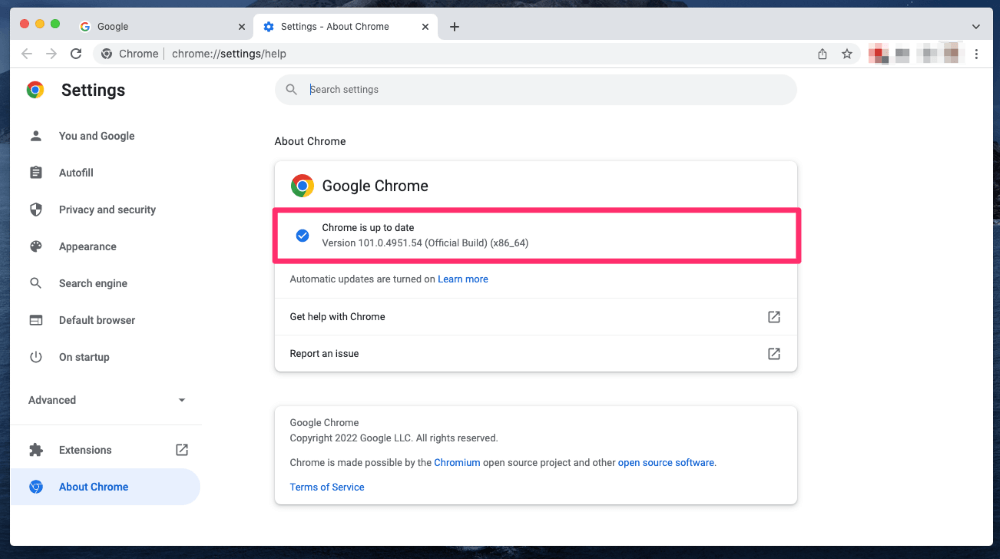Screen dimensions: 1000x559
Task: Open tab search dropdown arrow
Action: [976, 27]
